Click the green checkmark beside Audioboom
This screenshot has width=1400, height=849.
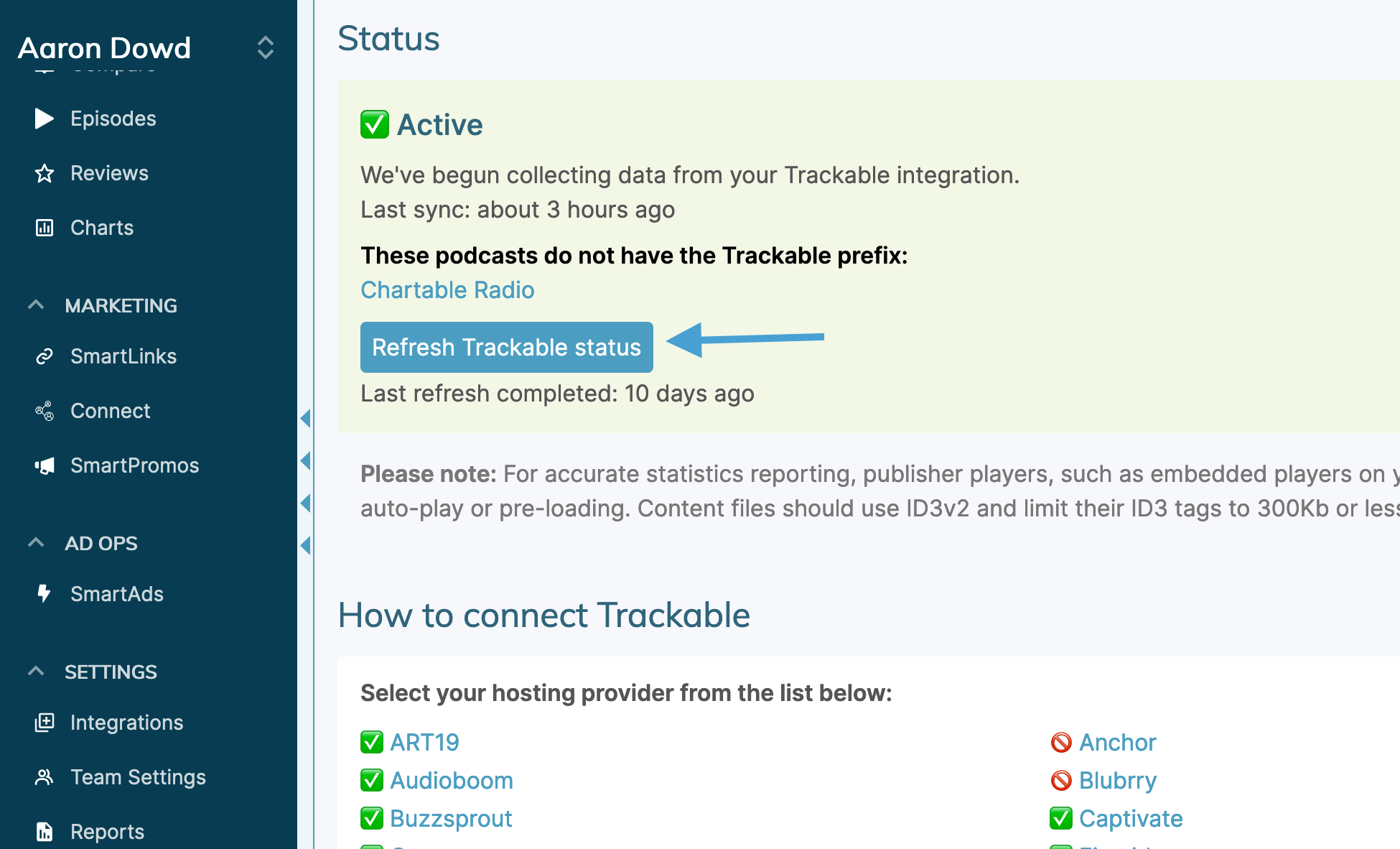[x=371, y=780]
